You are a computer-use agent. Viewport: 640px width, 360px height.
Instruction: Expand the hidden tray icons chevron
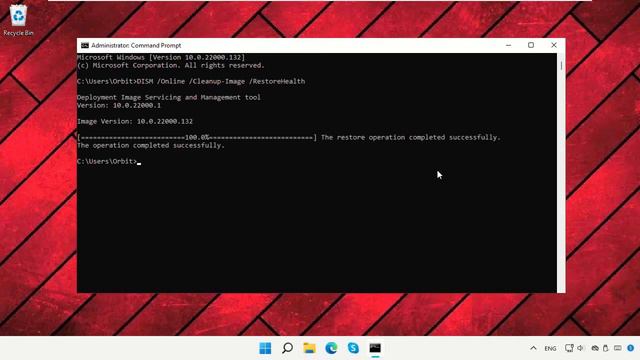[x=533, y=348]
